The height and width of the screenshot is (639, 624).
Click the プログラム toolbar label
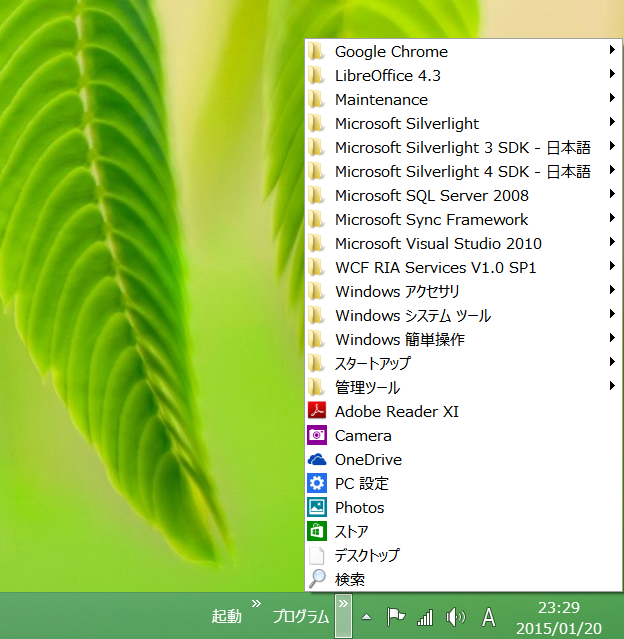(x=300, y=616)
